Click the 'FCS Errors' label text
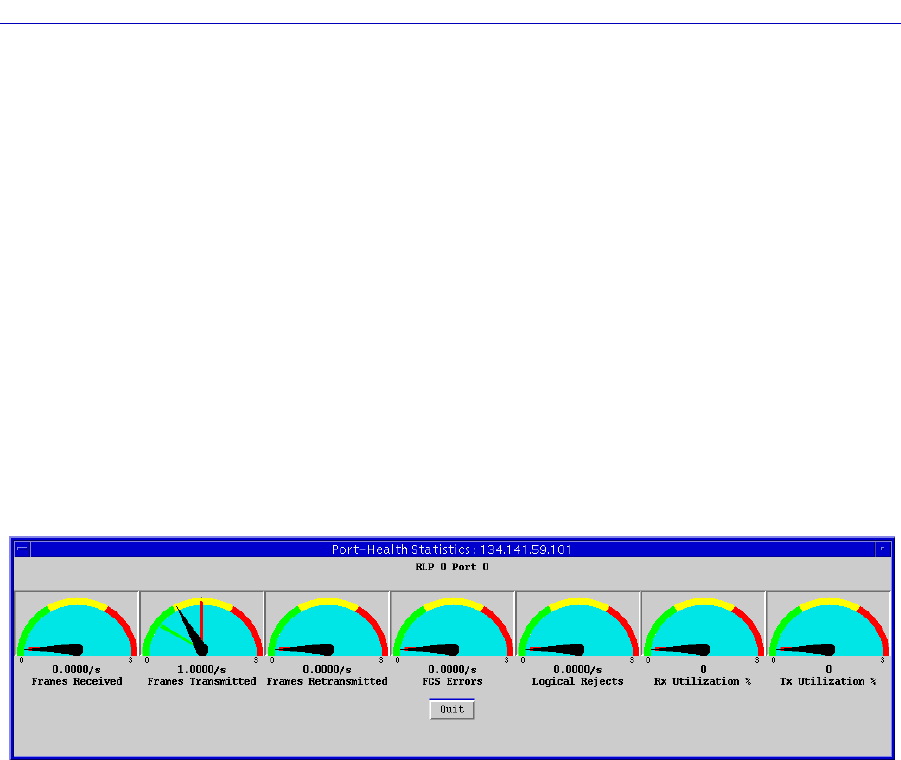This screenshot has width=901, height=760. (x=452, y=681)
